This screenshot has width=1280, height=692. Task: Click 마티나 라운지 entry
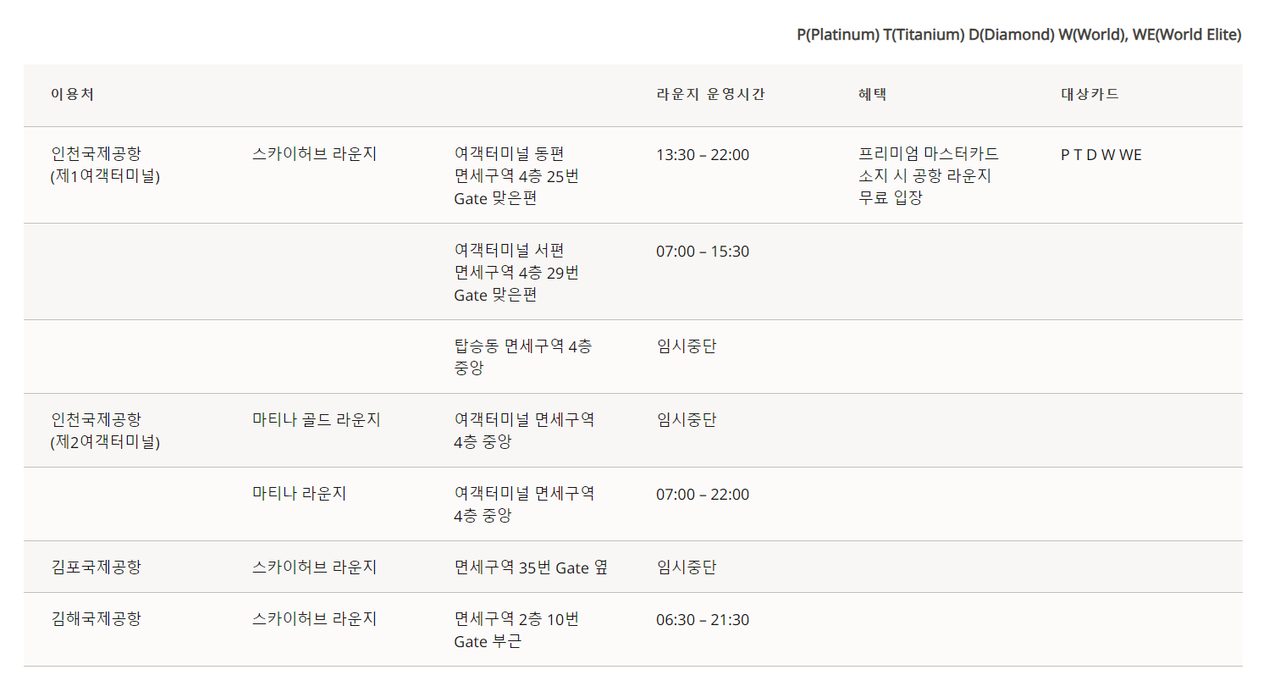(x=299, y=494)
